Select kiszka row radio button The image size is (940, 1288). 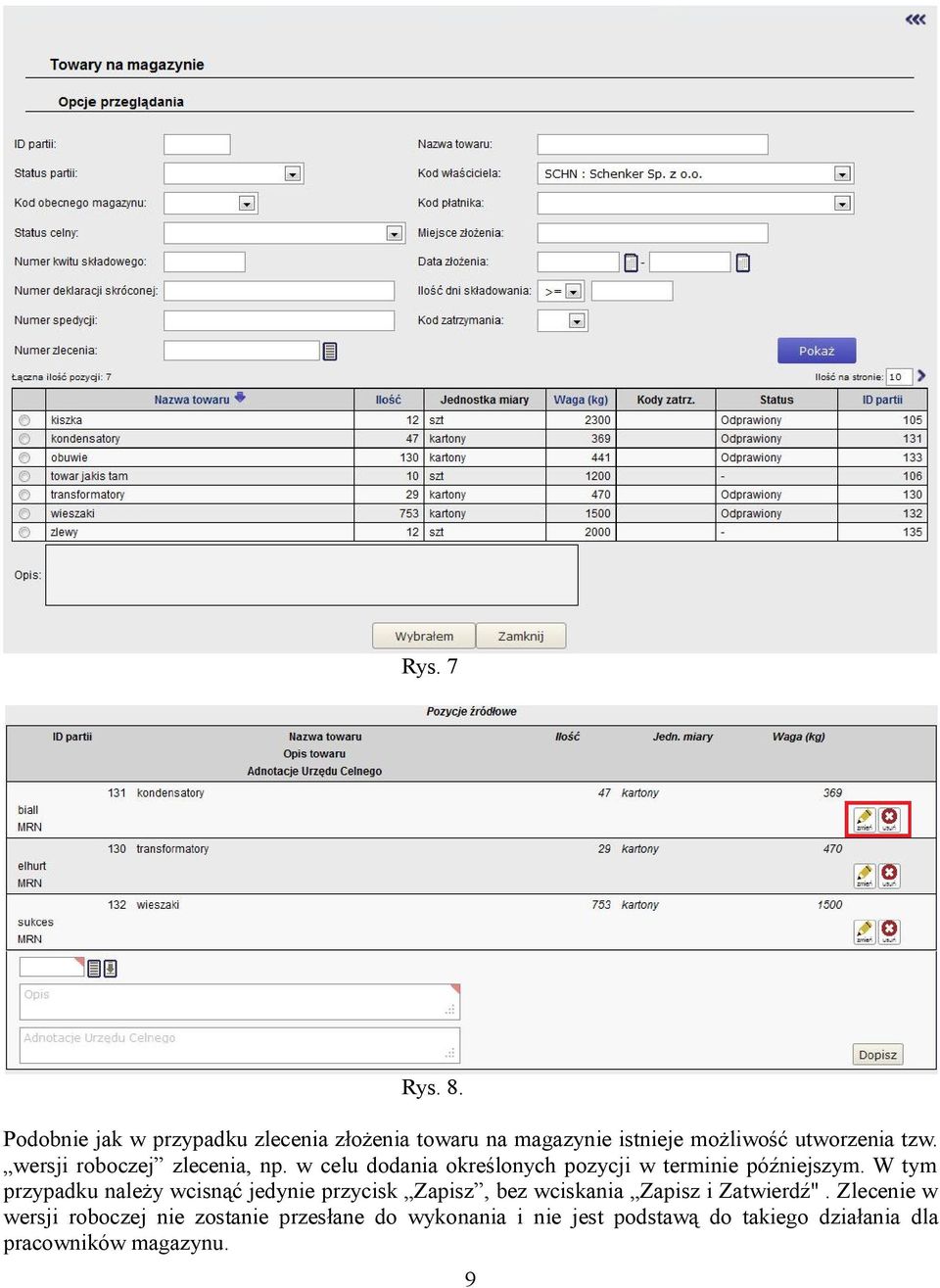[x=24, y=420]
